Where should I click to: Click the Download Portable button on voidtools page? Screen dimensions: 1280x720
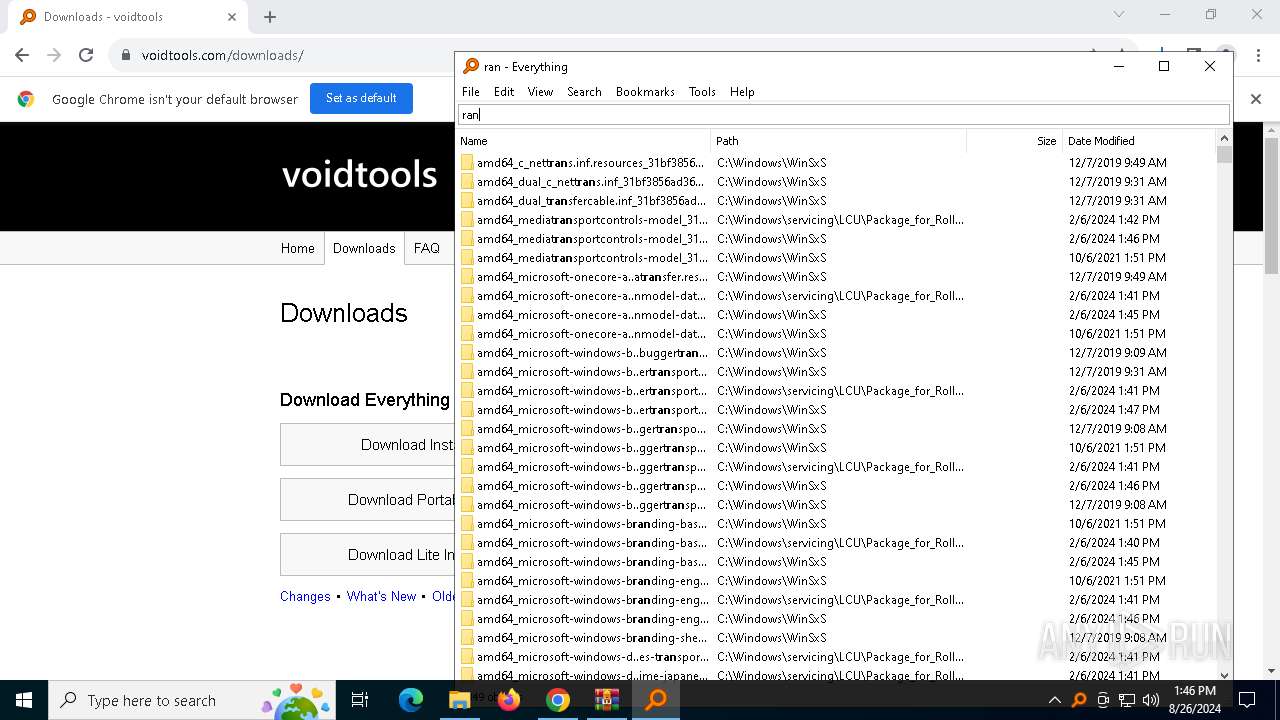(x=367, y=499)
